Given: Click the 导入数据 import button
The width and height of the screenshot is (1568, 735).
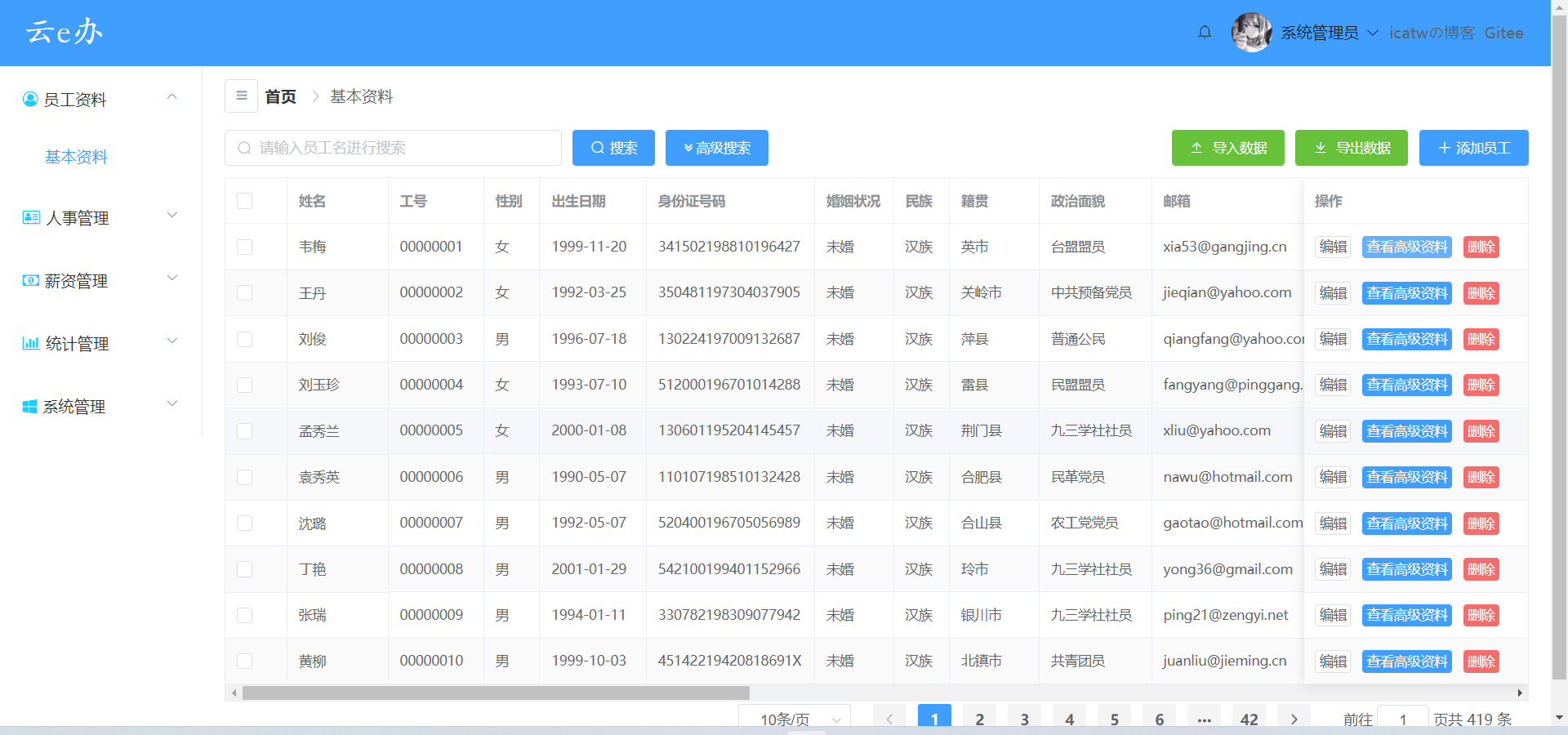Looking at the screenshot, I should tap(1227, 148).
